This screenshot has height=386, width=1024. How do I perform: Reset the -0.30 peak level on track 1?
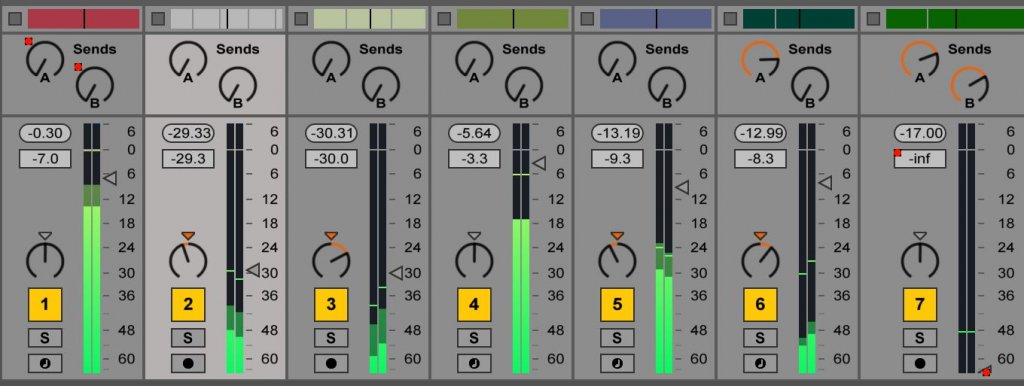[x=45, y=133]
